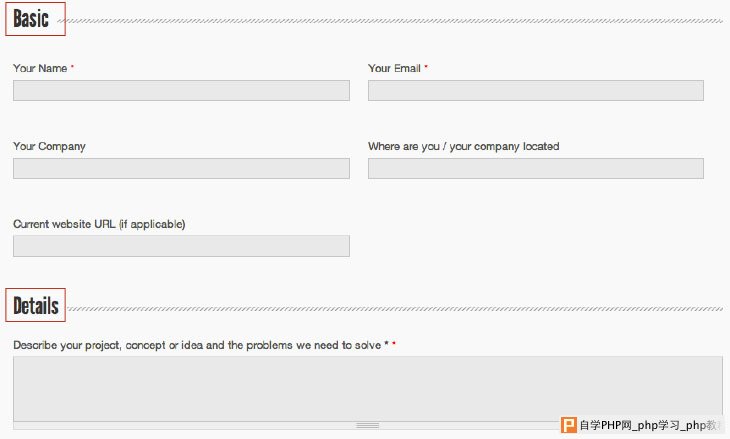Click the Details section heading
This screenshot has width=730, height=439.
pyautogui.click(x=35, y=305)
